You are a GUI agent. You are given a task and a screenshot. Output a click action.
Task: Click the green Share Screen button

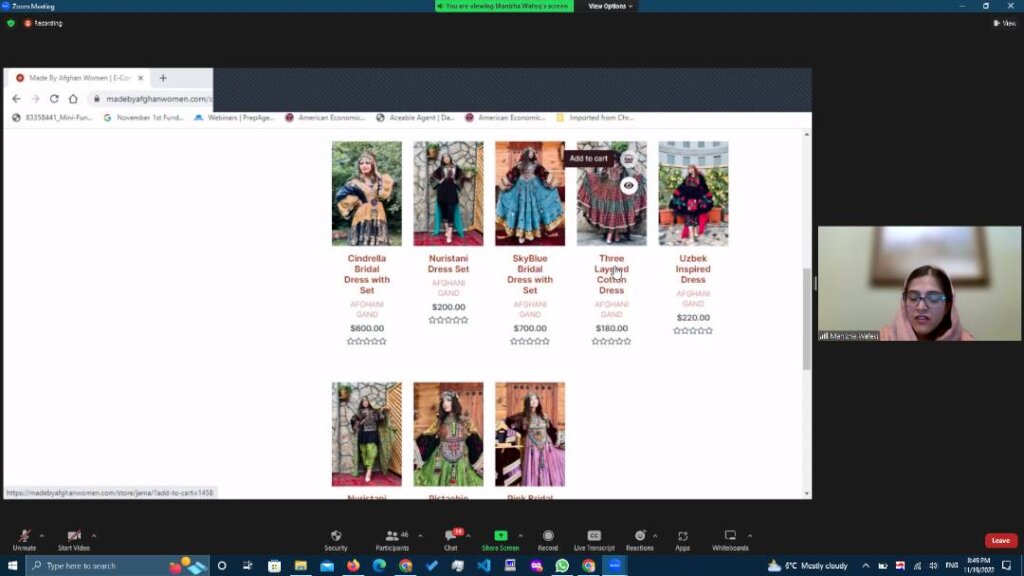pyautogui.click(x=500, y=540)
